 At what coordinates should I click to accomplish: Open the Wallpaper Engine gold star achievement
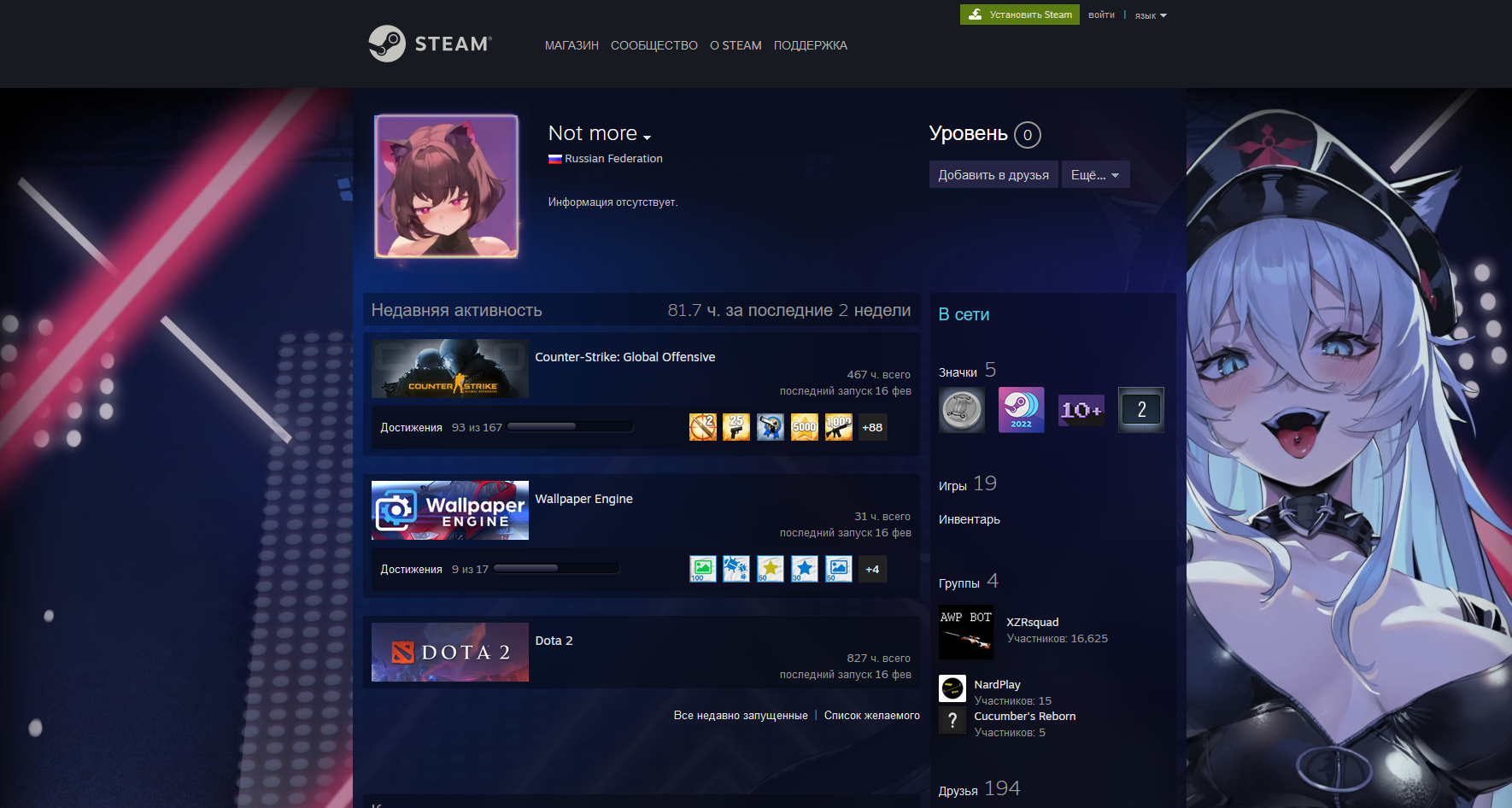pyautogui.click(x=771, y=569)
